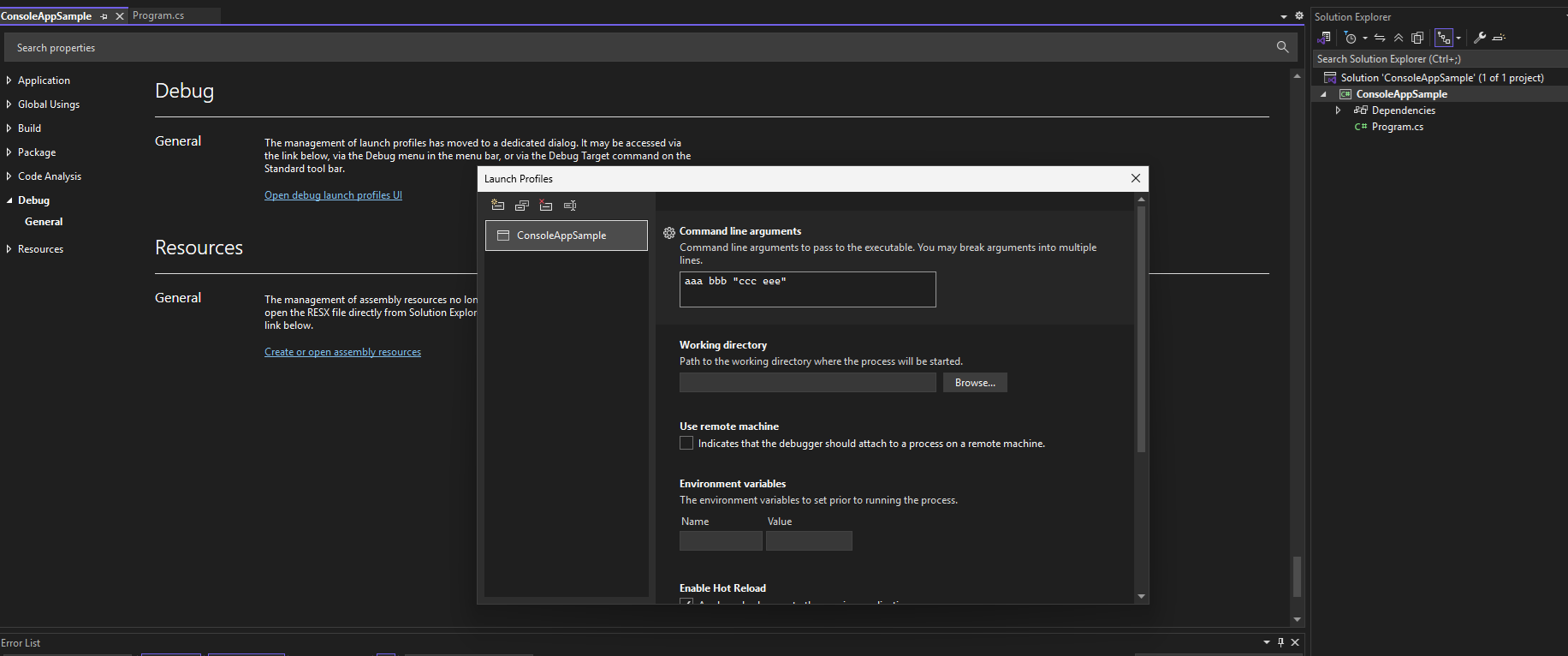Click Open debug launch profiles UI link

click(x=333, y=195)
